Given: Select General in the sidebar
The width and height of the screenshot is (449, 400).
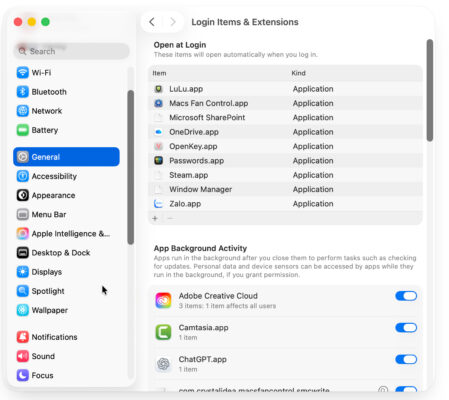Looking at the screenshot, I should tap(67, 157).
